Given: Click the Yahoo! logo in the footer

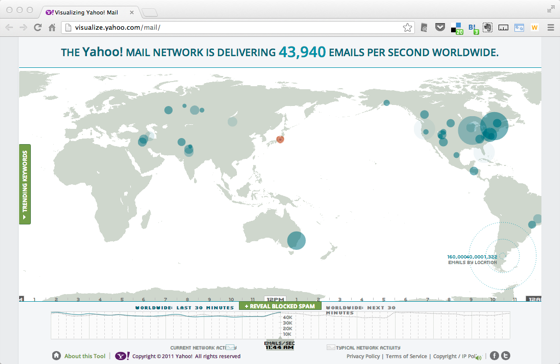Looking at the screenshot, I should 122,356.
